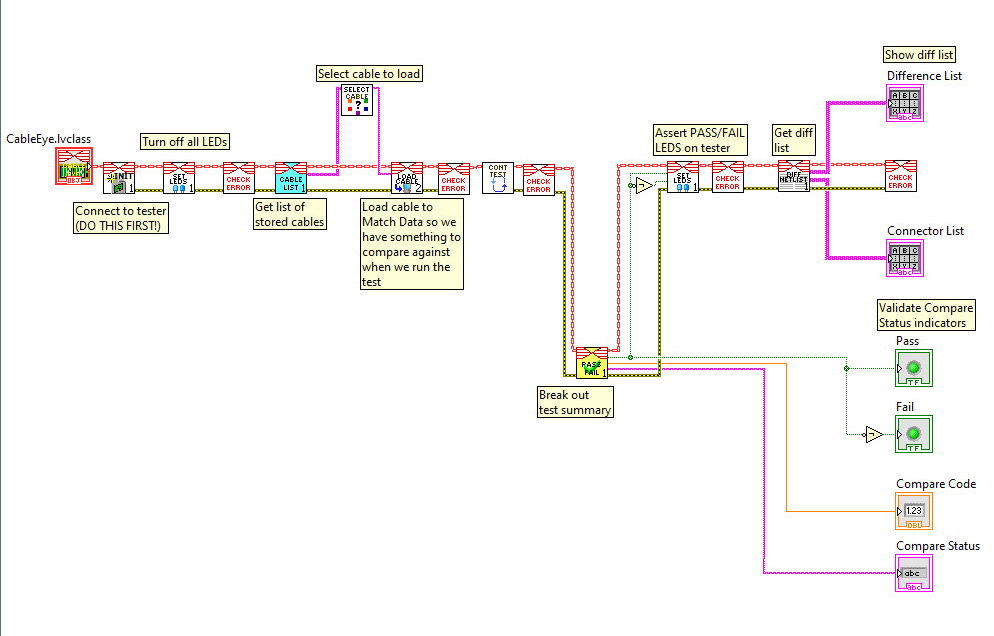
Task: Click the DIFF NETLIST subVI icon
Action: pos(792,178)
